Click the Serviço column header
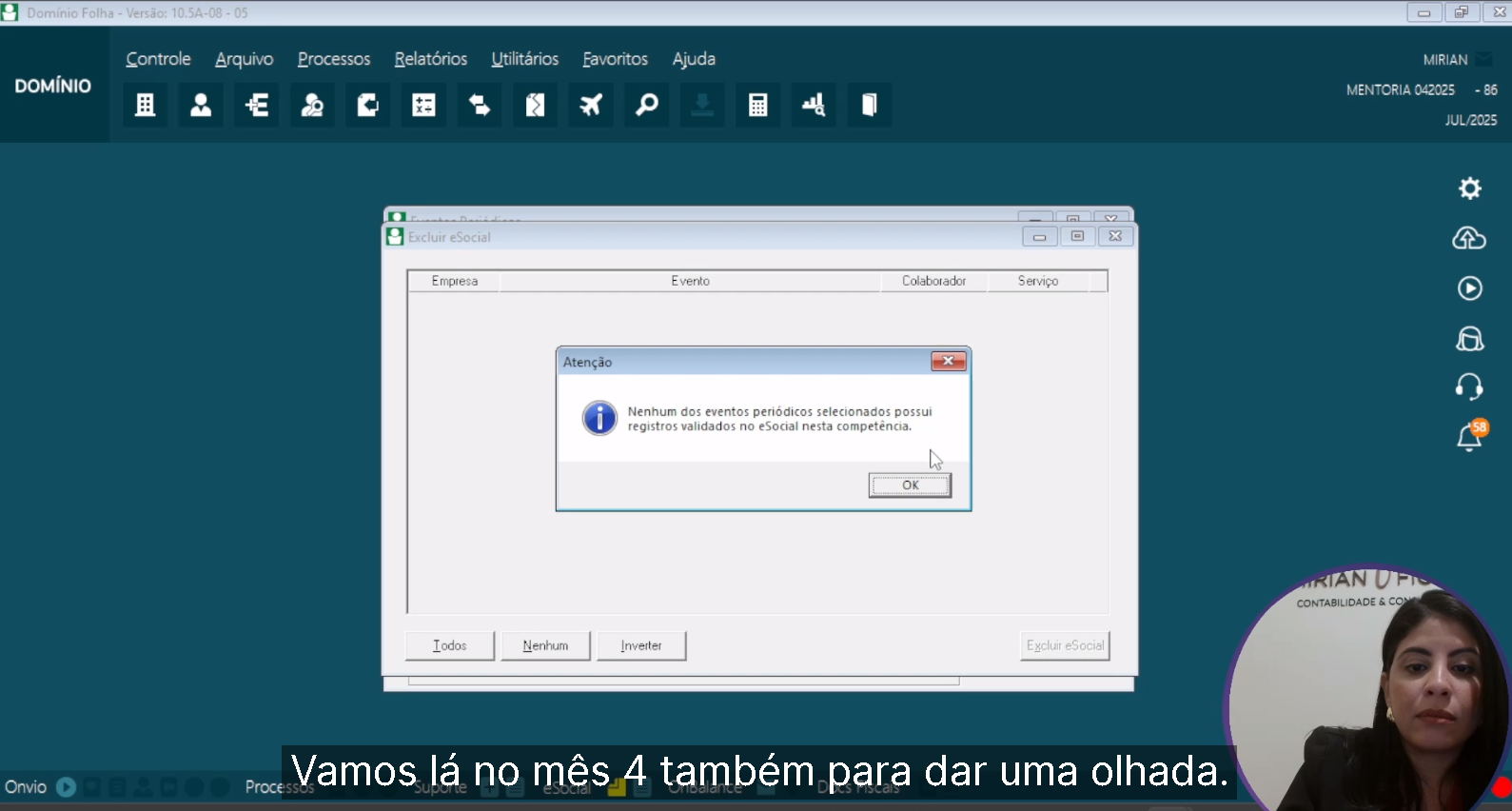The height and width of the screenshot is (811, 1512). pyautogui.click(x=1038, y=281)
